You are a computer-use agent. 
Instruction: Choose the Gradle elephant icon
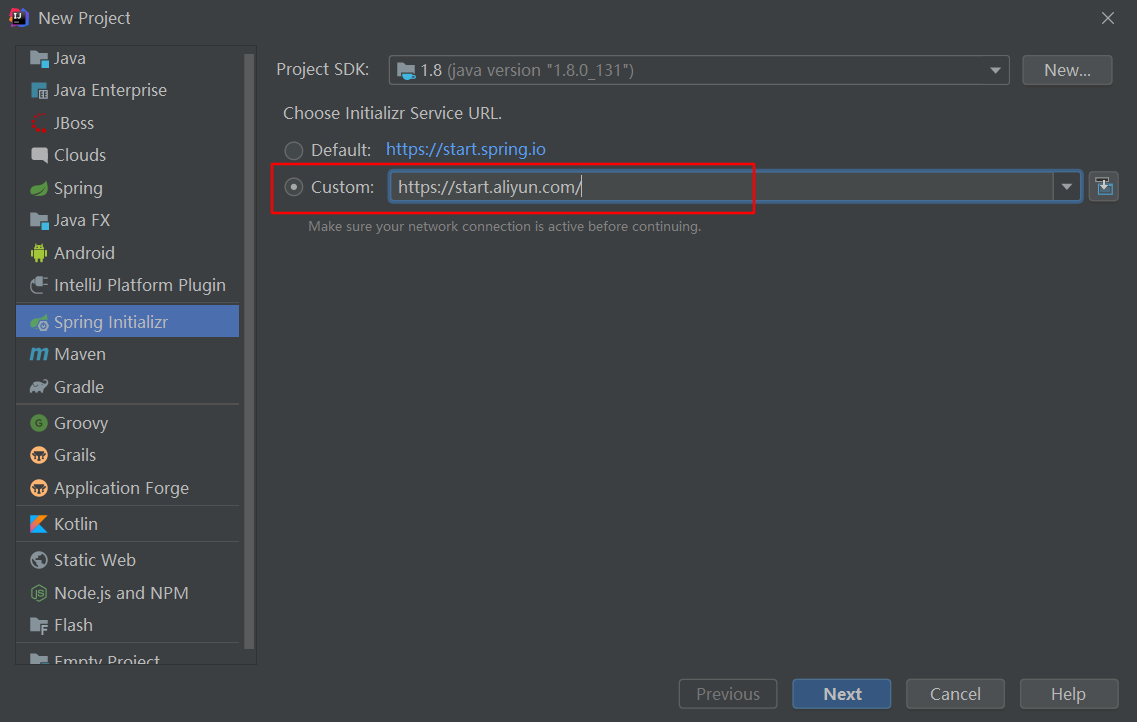point(39,387)
